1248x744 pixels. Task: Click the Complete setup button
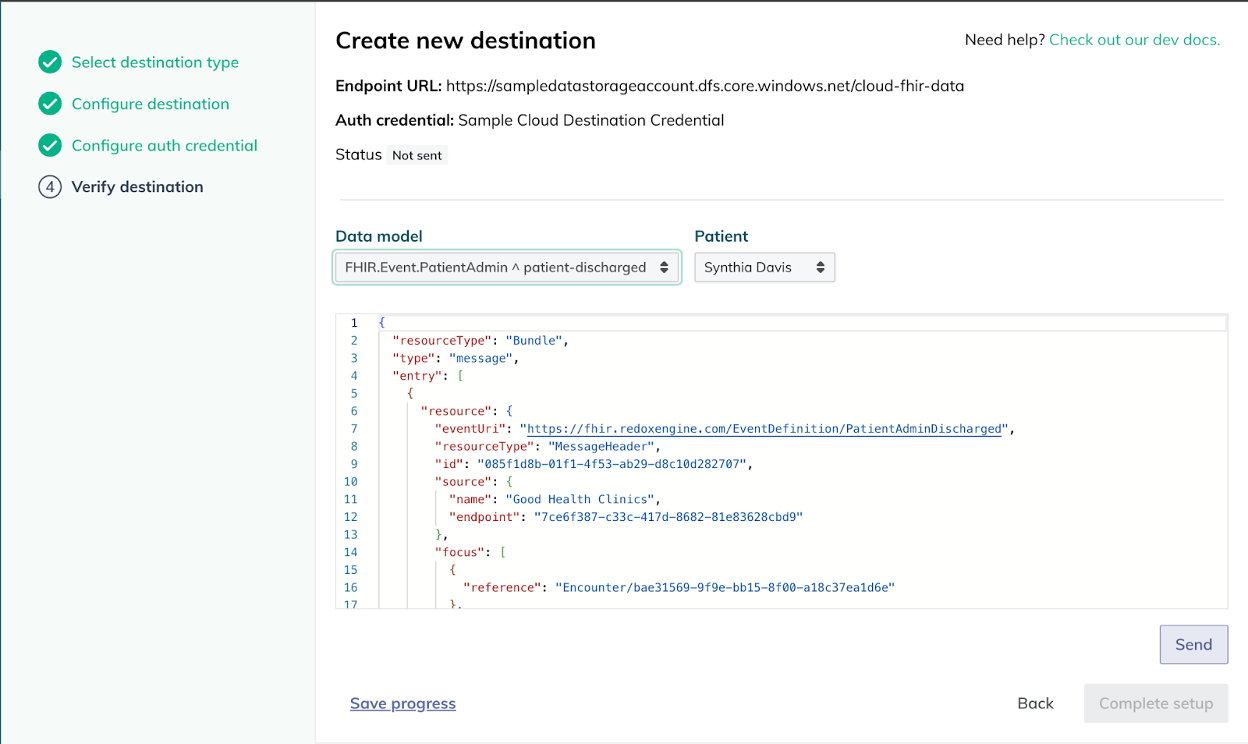coord(1156,704)
